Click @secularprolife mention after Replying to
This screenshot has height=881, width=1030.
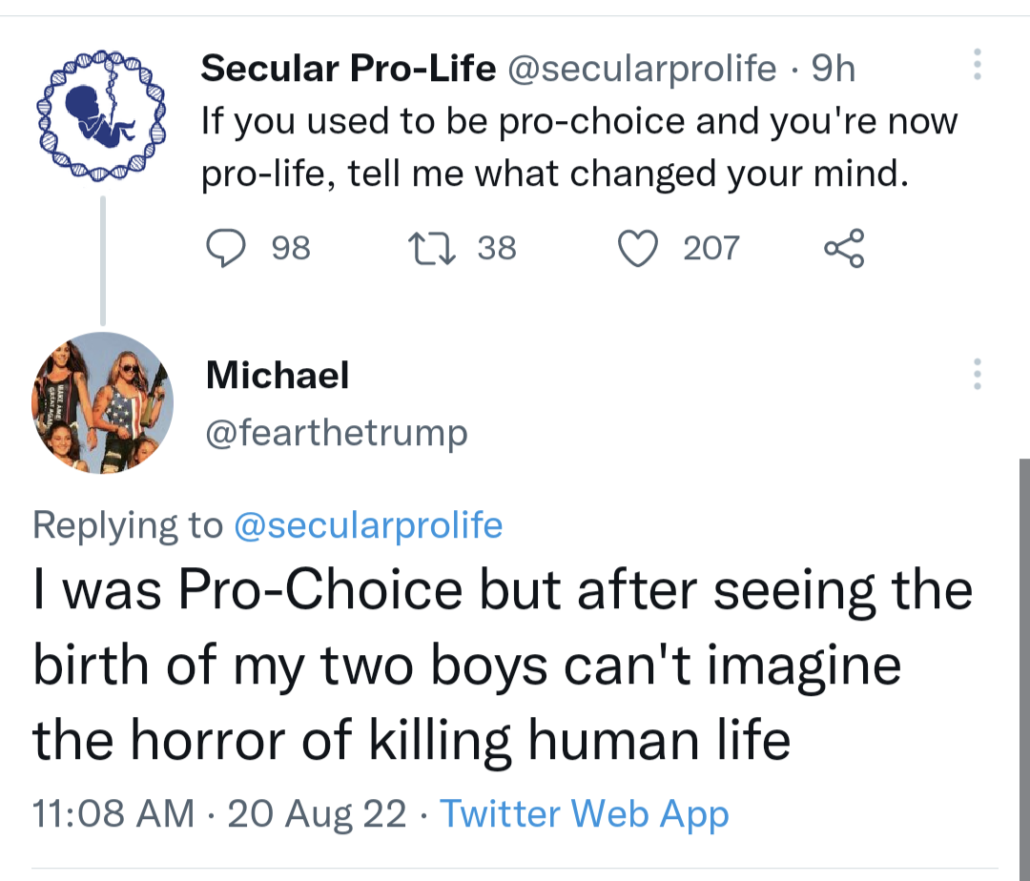368,524
